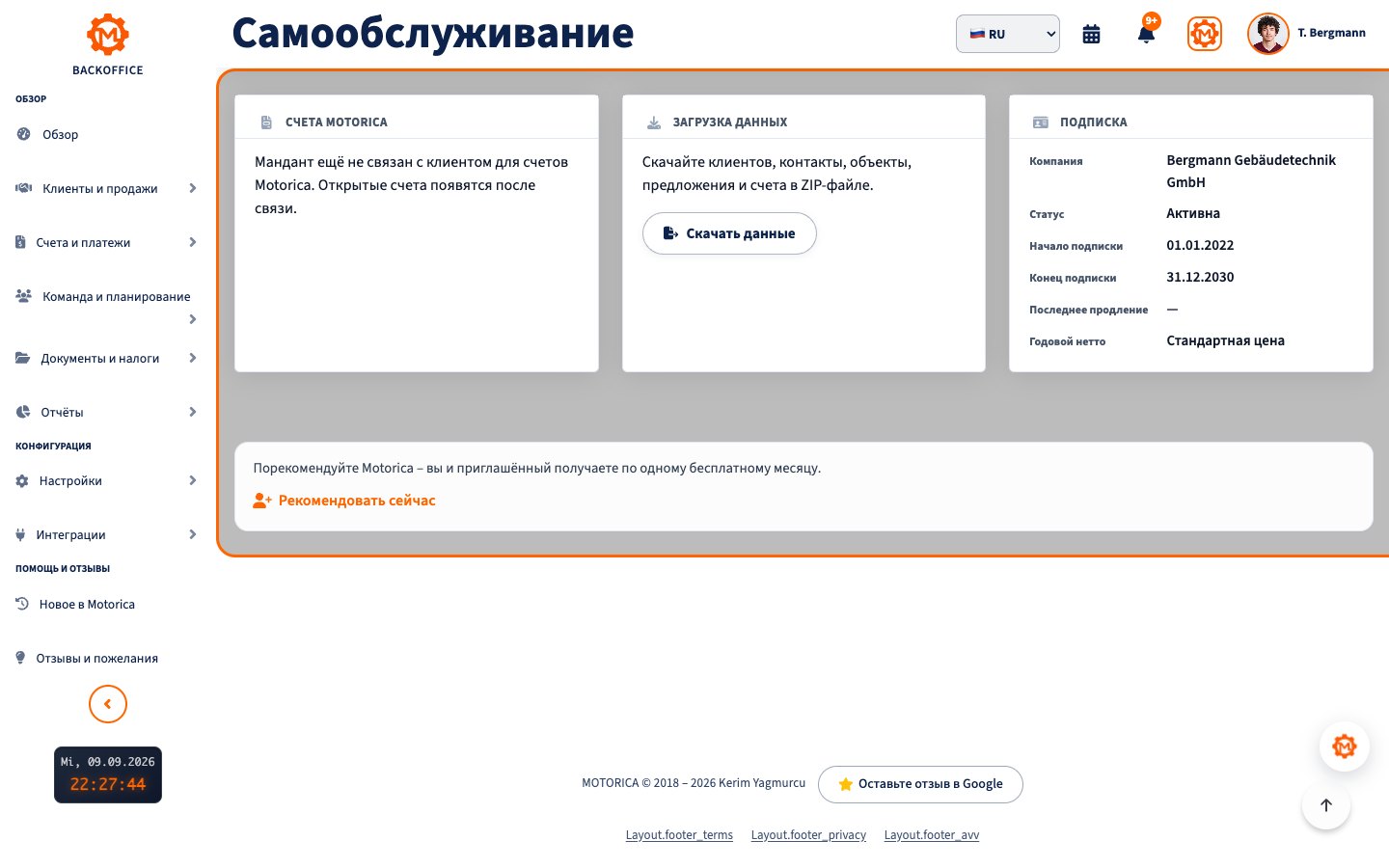Screen dimensions: 1389x868
Task: Click Оставьте отзыв в Google button
Action: coord(920,784)
